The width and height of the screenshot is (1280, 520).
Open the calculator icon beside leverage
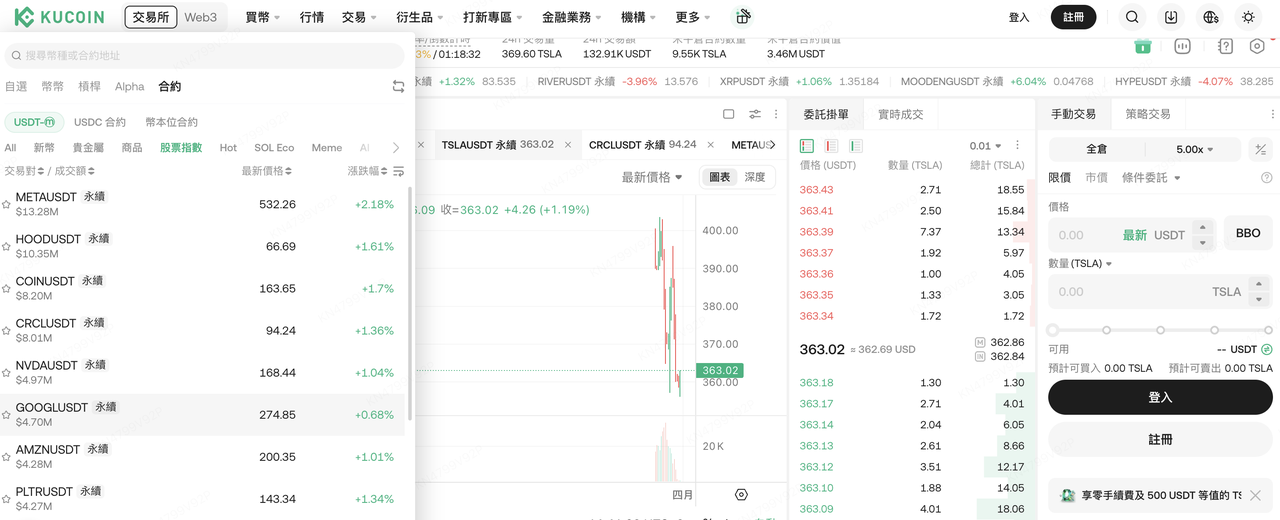click(x=1260, y=149)
